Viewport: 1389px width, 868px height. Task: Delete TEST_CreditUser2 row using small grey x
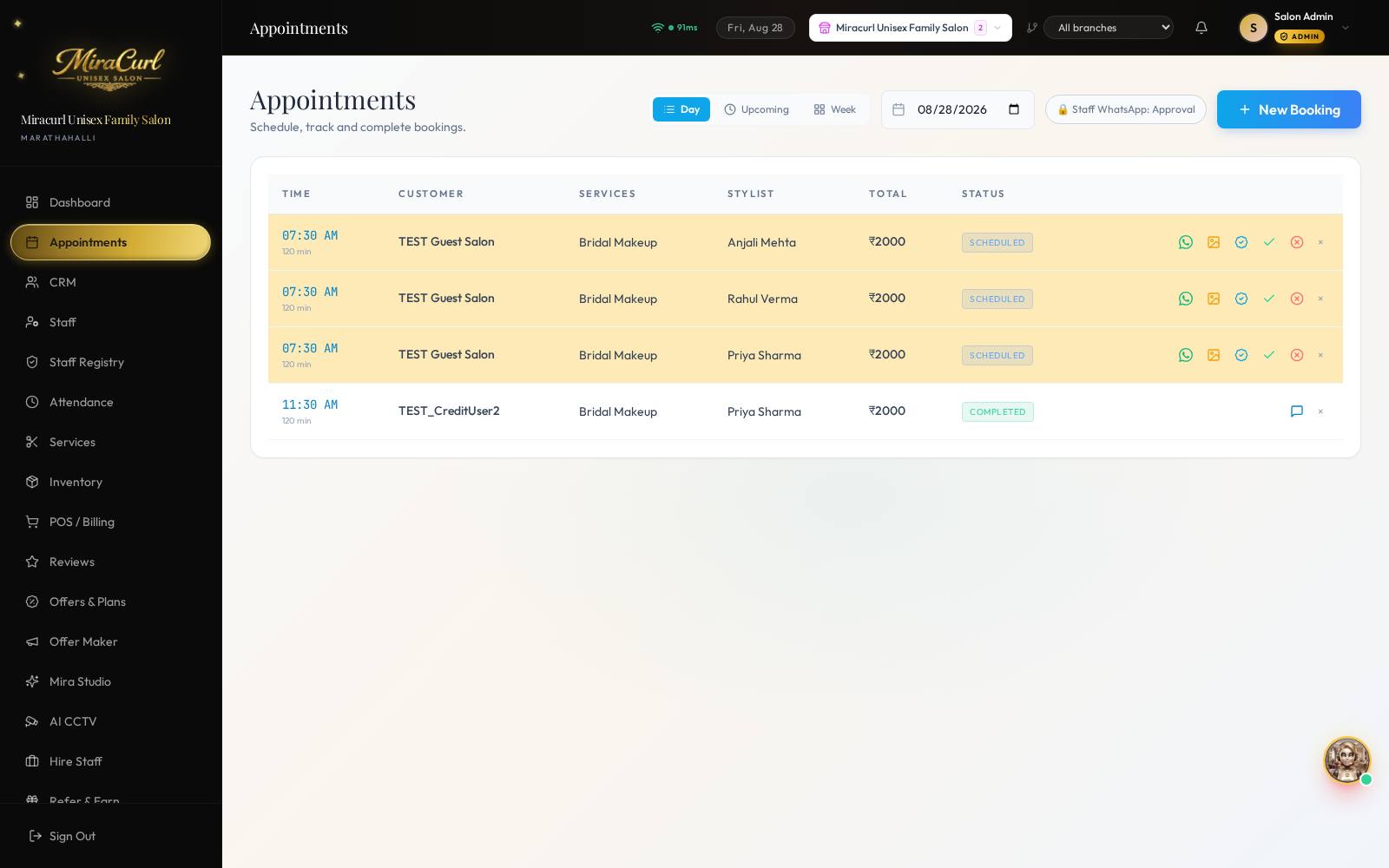[x=1320, y=411]
